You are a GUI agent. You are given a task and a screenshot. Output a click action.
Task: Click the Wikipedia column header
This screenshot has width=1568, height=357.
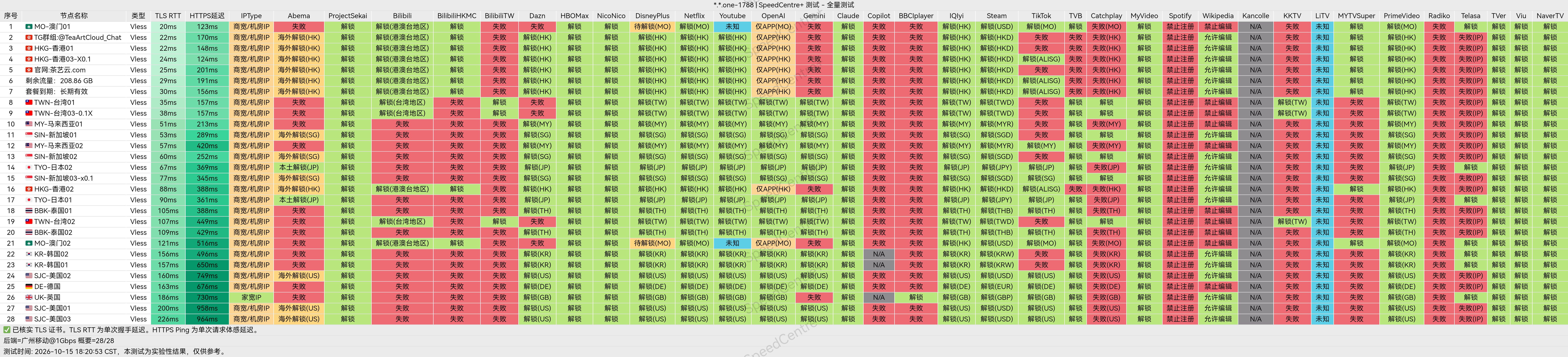[x=1218, y=16]
